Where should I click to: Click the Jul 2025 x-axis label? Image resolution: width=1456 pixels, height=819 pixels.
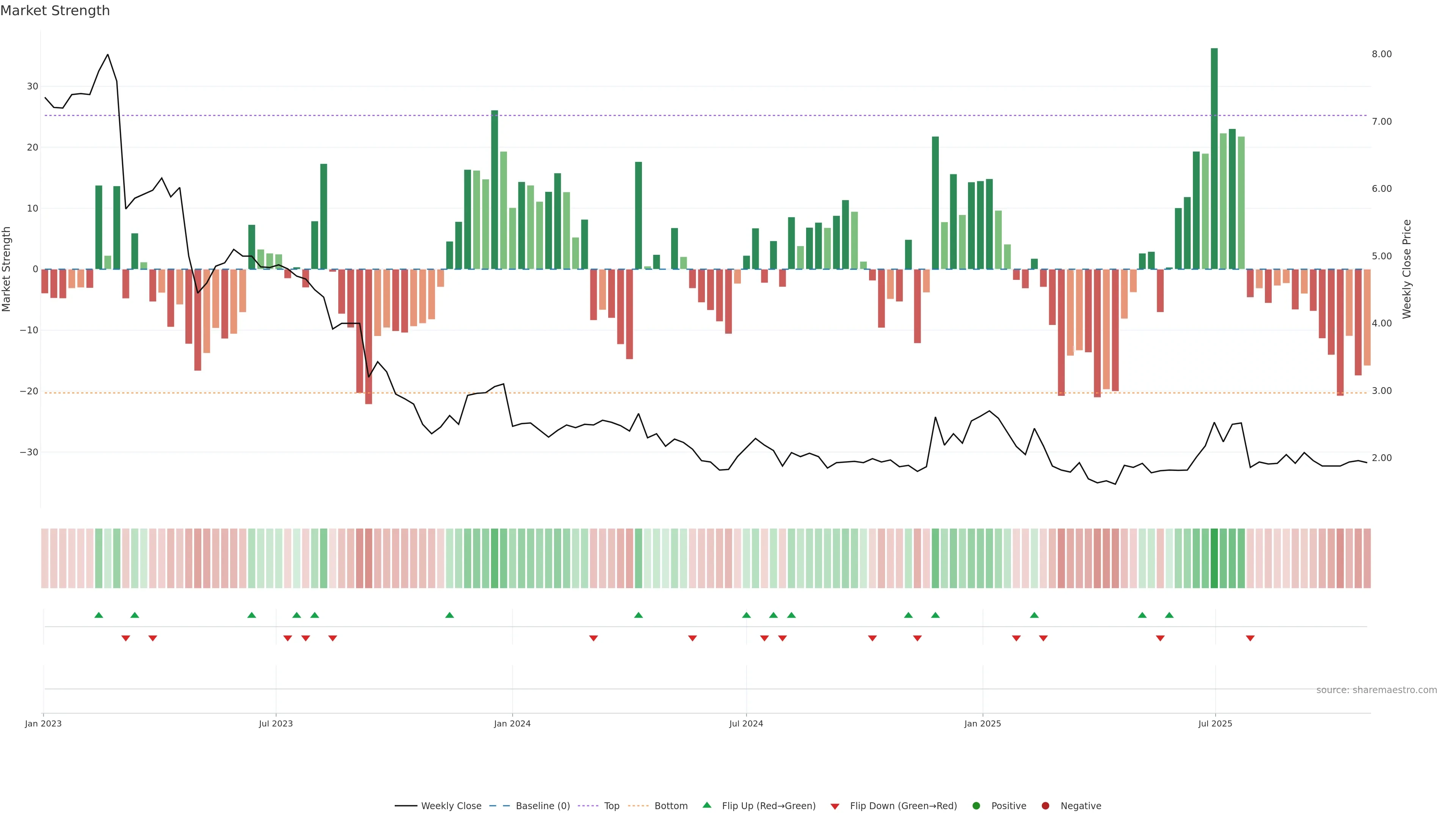[1215, 723]
